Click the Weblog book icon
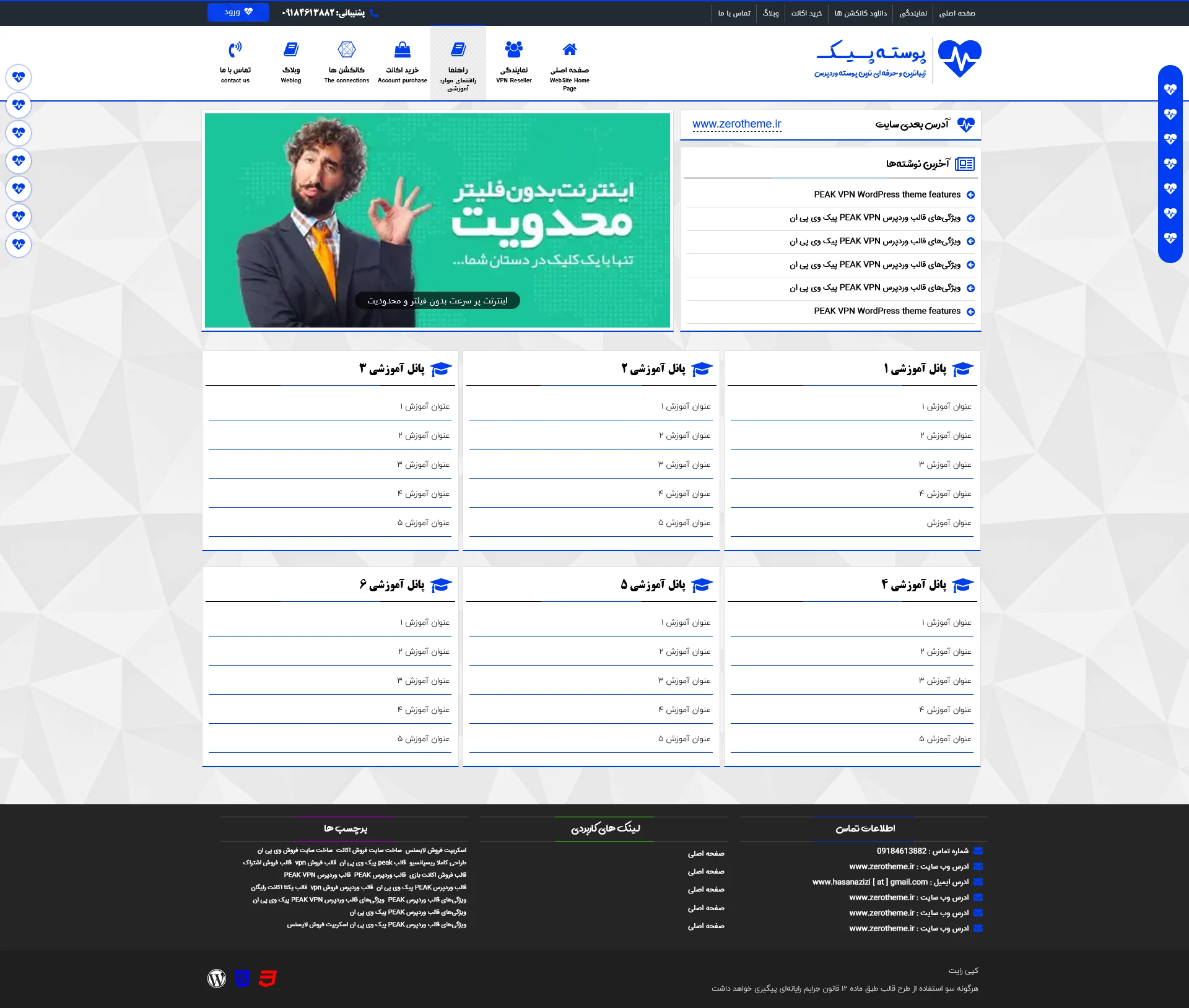Screen dimensions: 1189x1008 click(291, 49)
